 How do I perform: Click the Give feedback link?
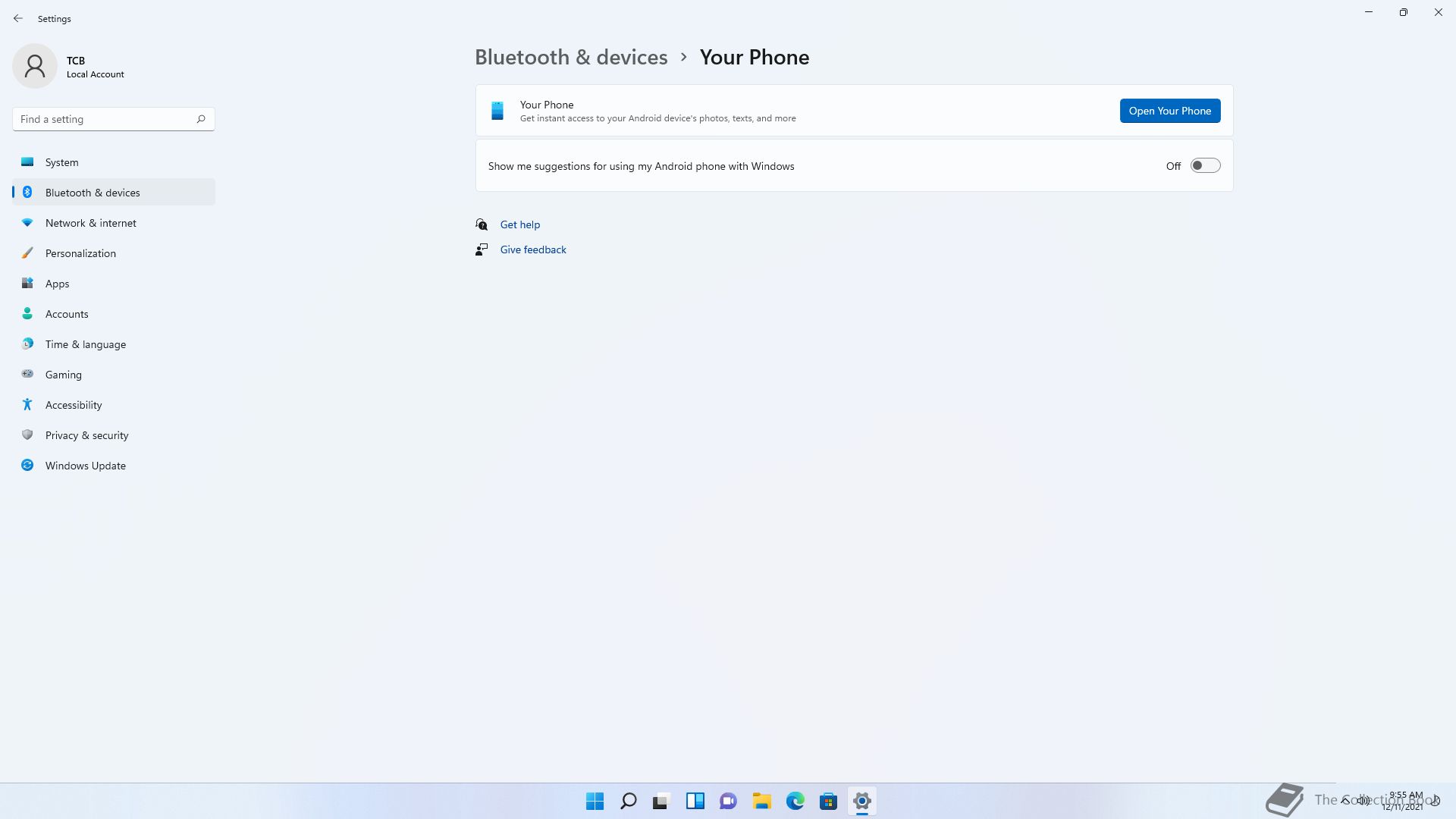tap(533, 249)
